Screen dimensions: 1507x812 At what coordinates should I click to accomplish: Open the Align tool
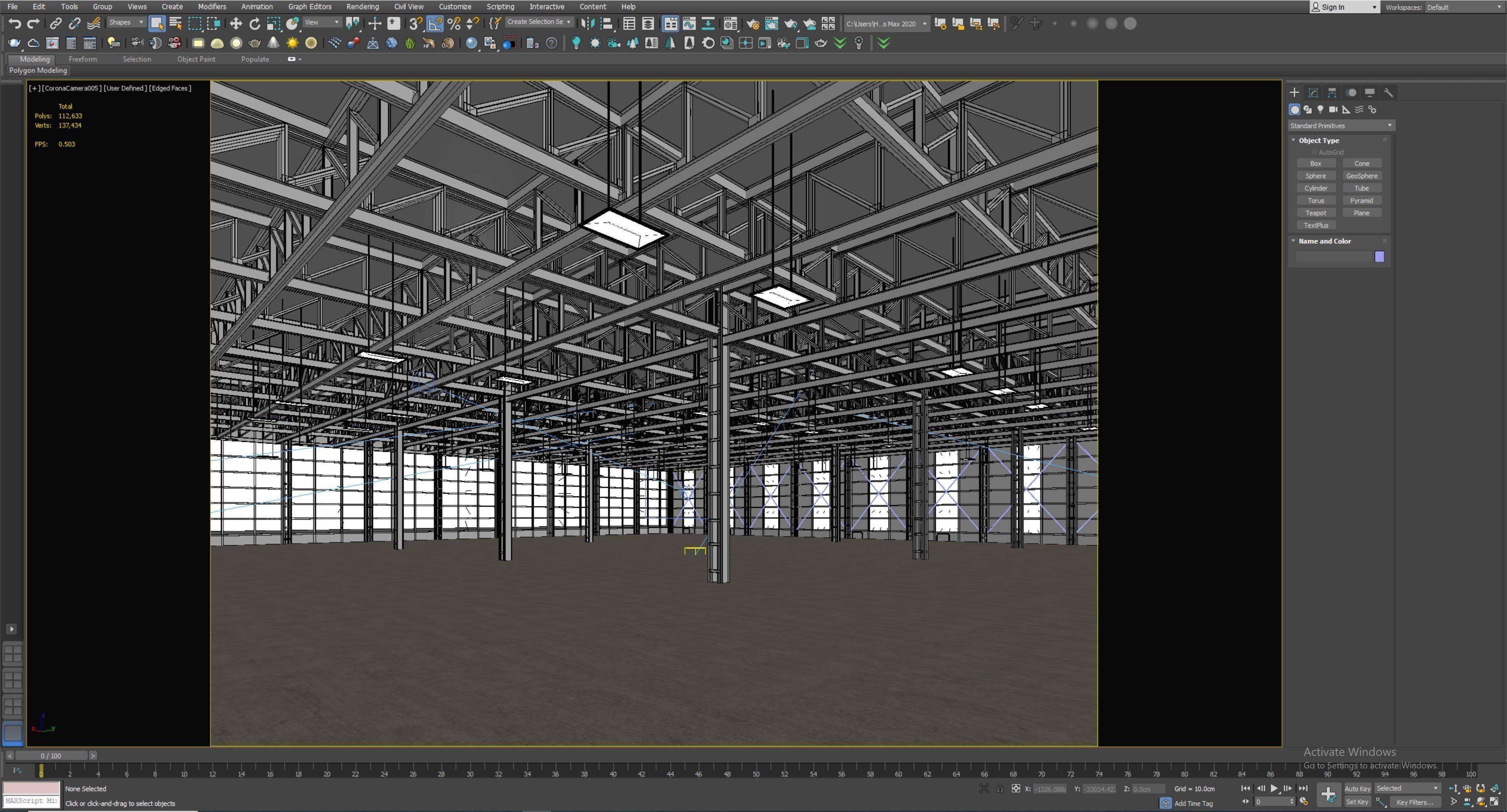[x=607, y=24]
